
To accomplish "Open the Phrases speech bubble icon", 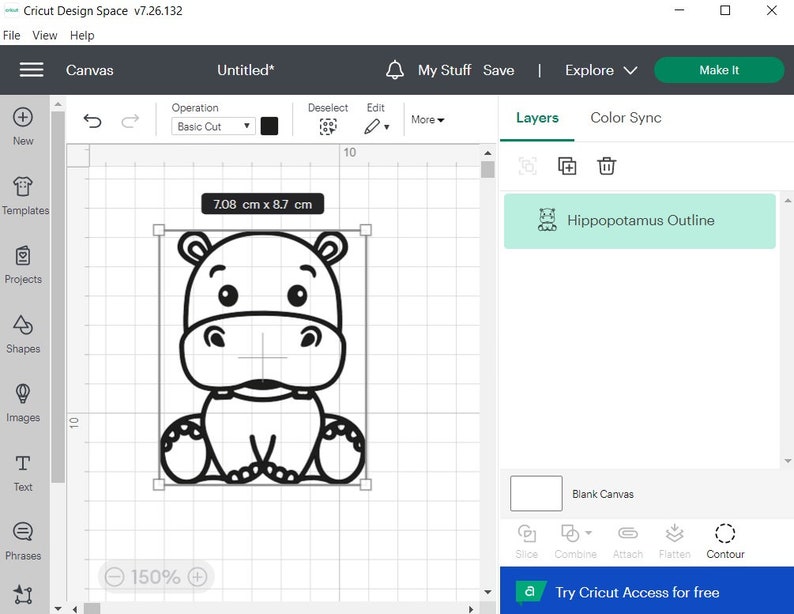I will pos(23,531).
